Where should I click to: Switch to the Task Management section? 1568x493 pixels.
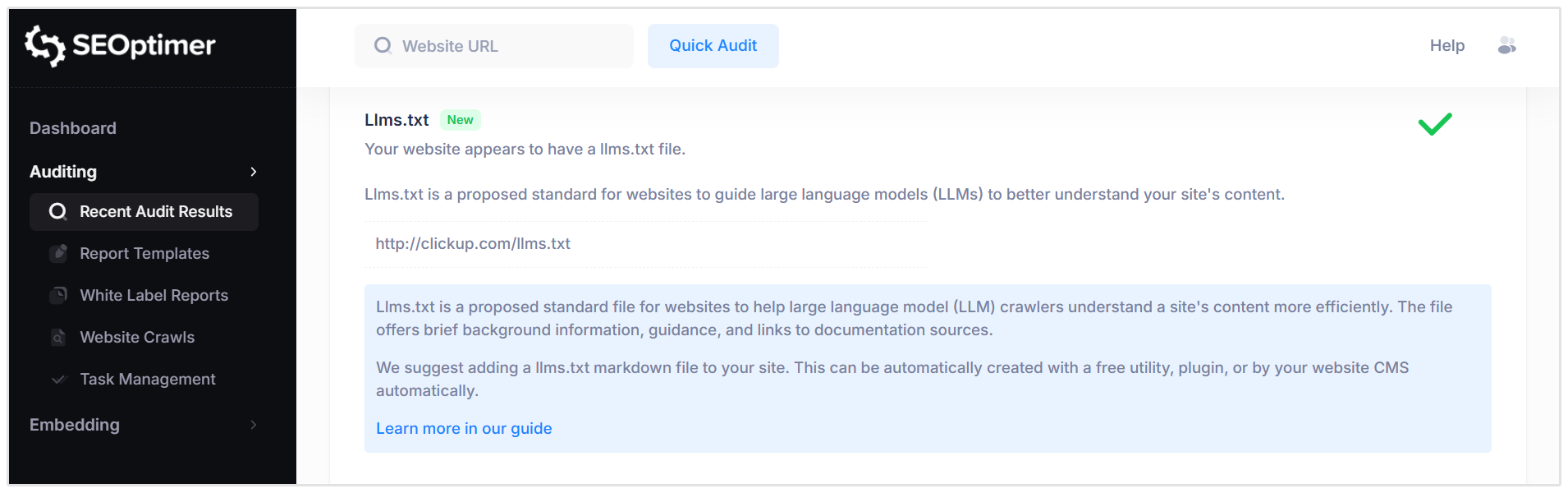click(x=146, y=379)
